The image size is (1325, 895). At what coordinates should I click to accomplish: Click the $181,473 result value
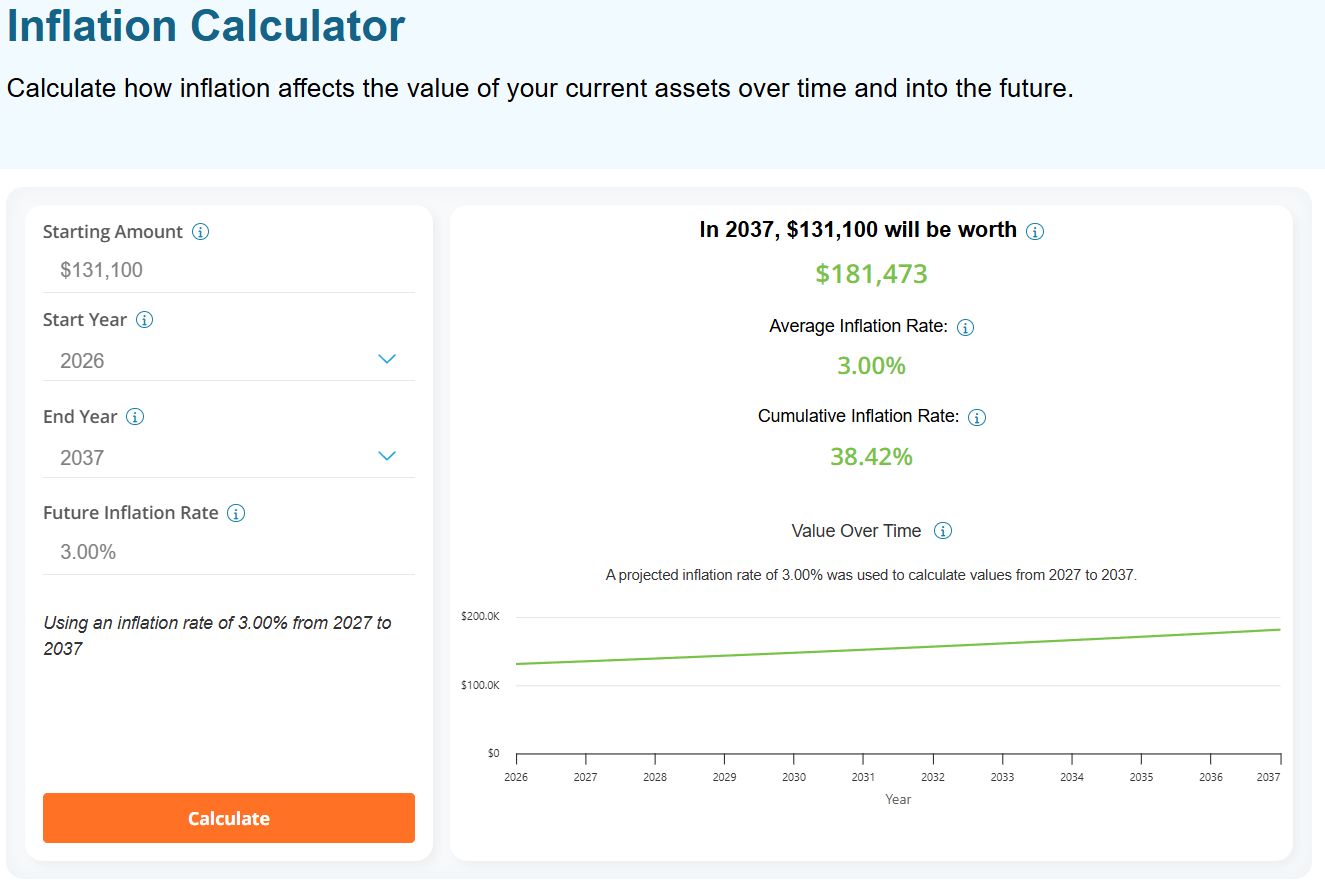[x=871, y=274]
